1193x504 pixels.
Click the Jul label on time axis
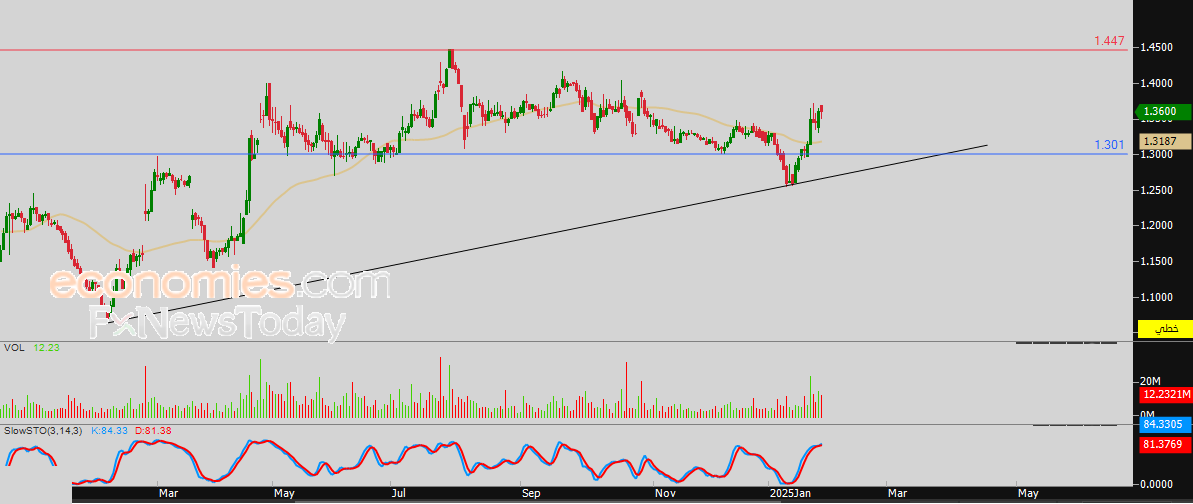pyautogui.click(x=399, y=495)
